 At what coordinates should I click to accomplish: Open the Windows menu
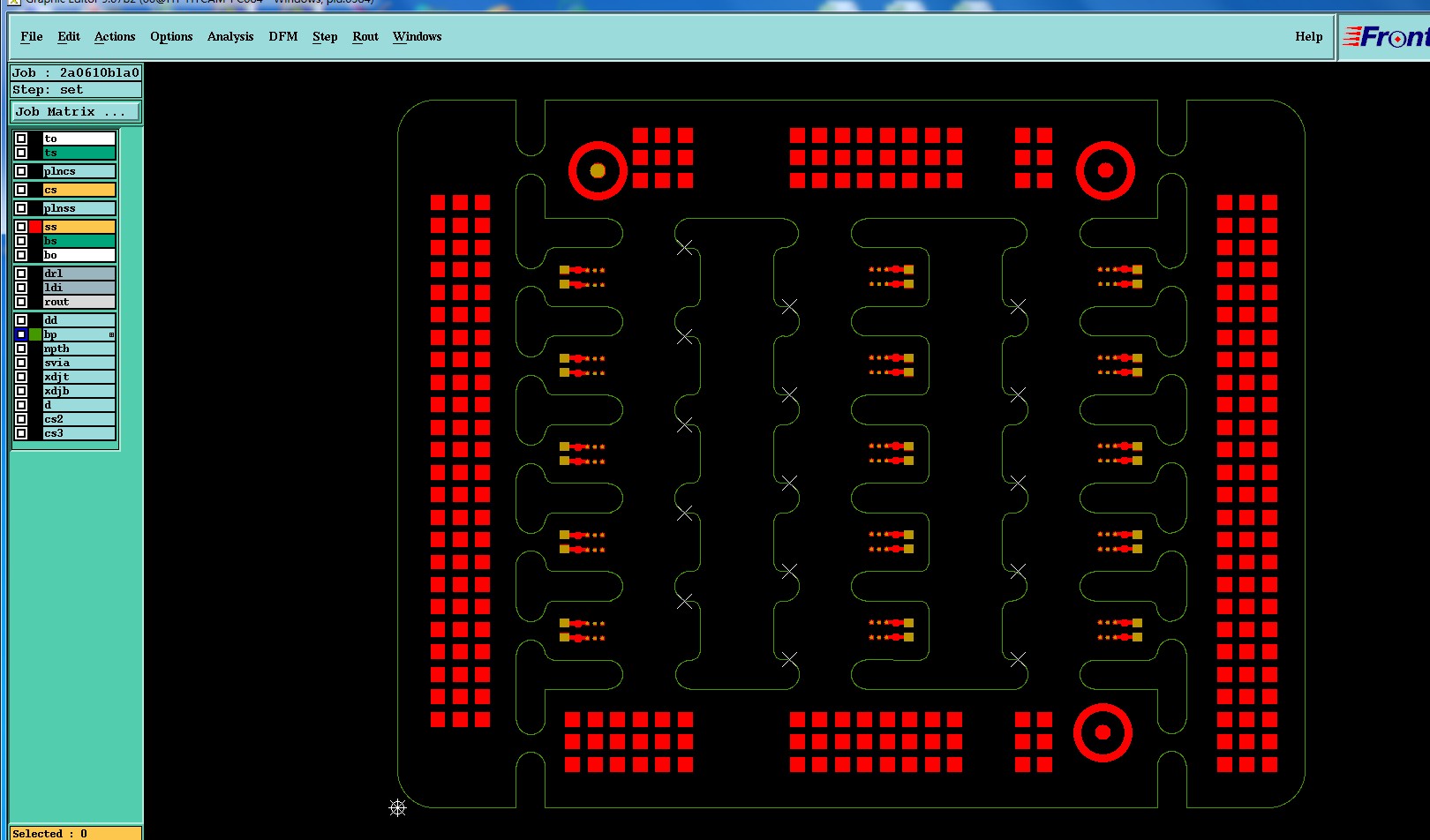[x=418, y=36]
